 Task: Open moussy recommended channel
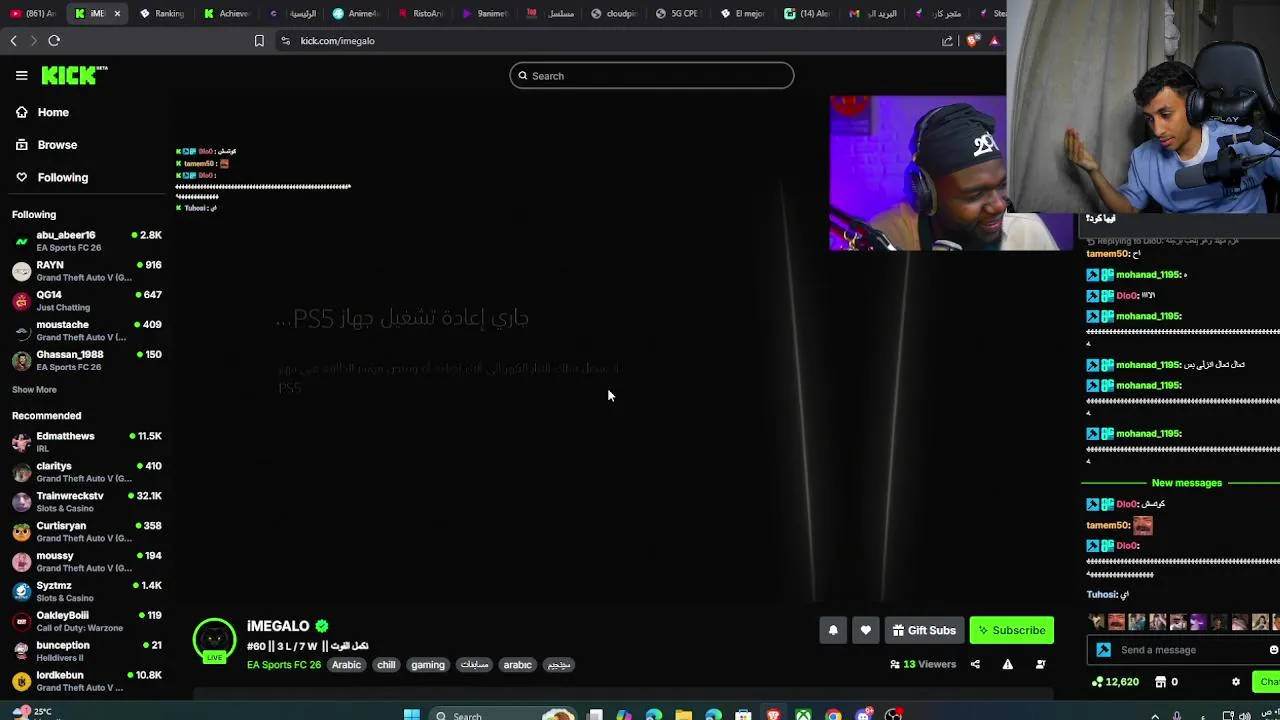pyautogui.click(x=86, y=562)
